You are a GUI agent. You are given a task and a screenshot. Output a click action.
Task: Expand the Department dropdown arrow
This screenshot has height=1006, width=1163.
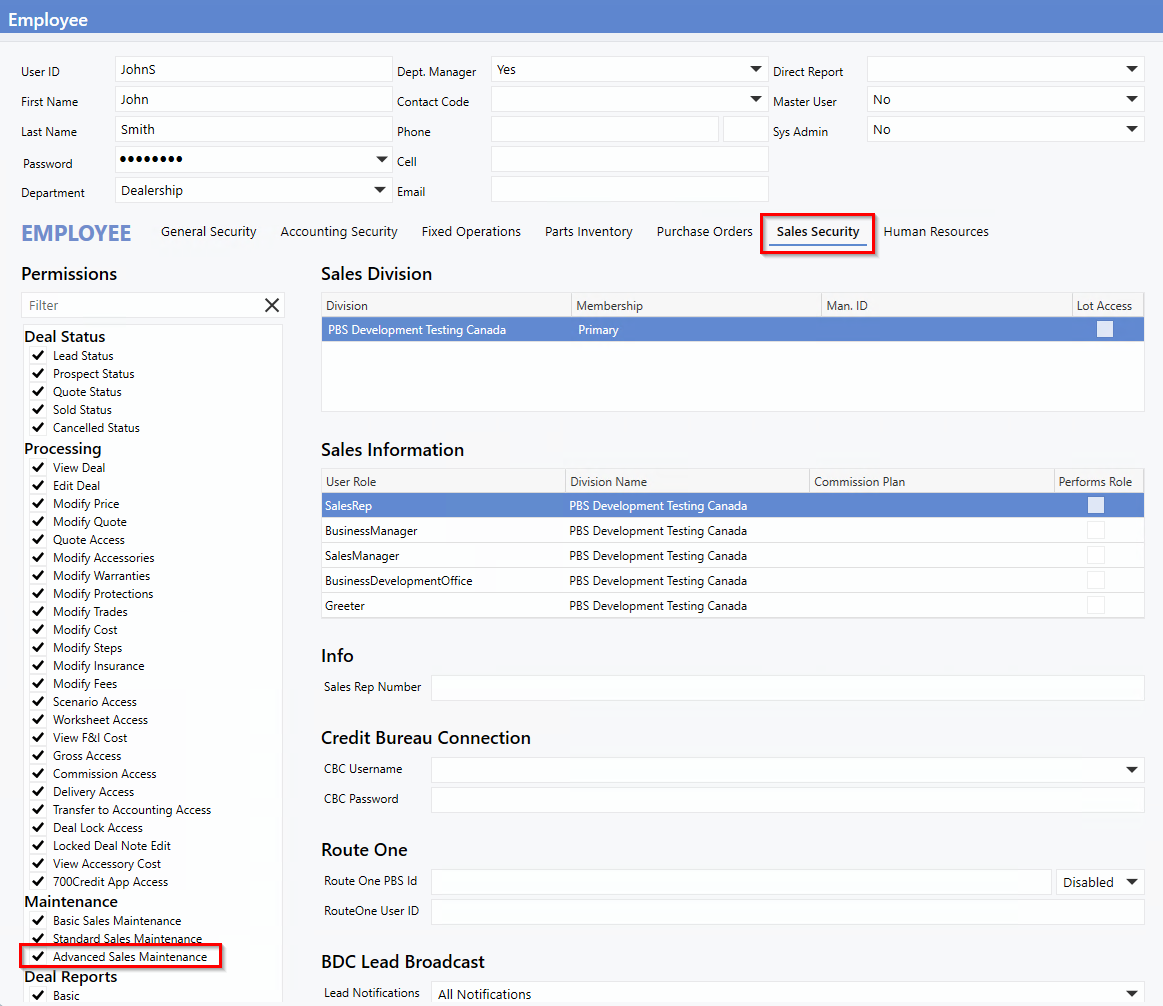[380, 190]
